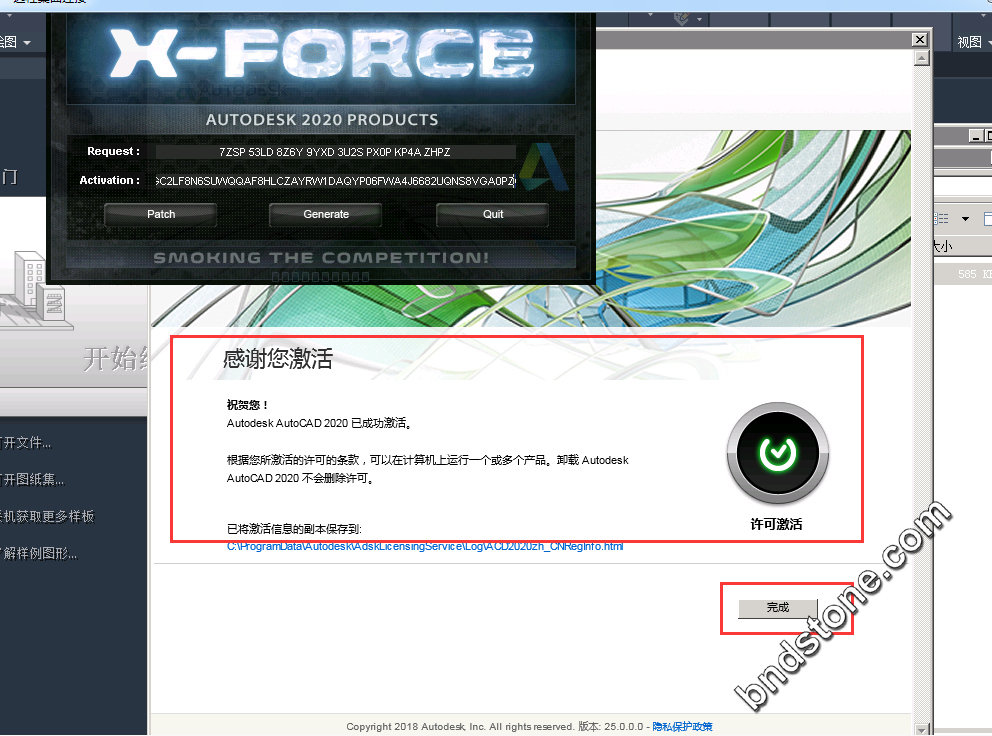Click inside the Request code field
This screenshot has height=736, width=992.
pos(335,152)
